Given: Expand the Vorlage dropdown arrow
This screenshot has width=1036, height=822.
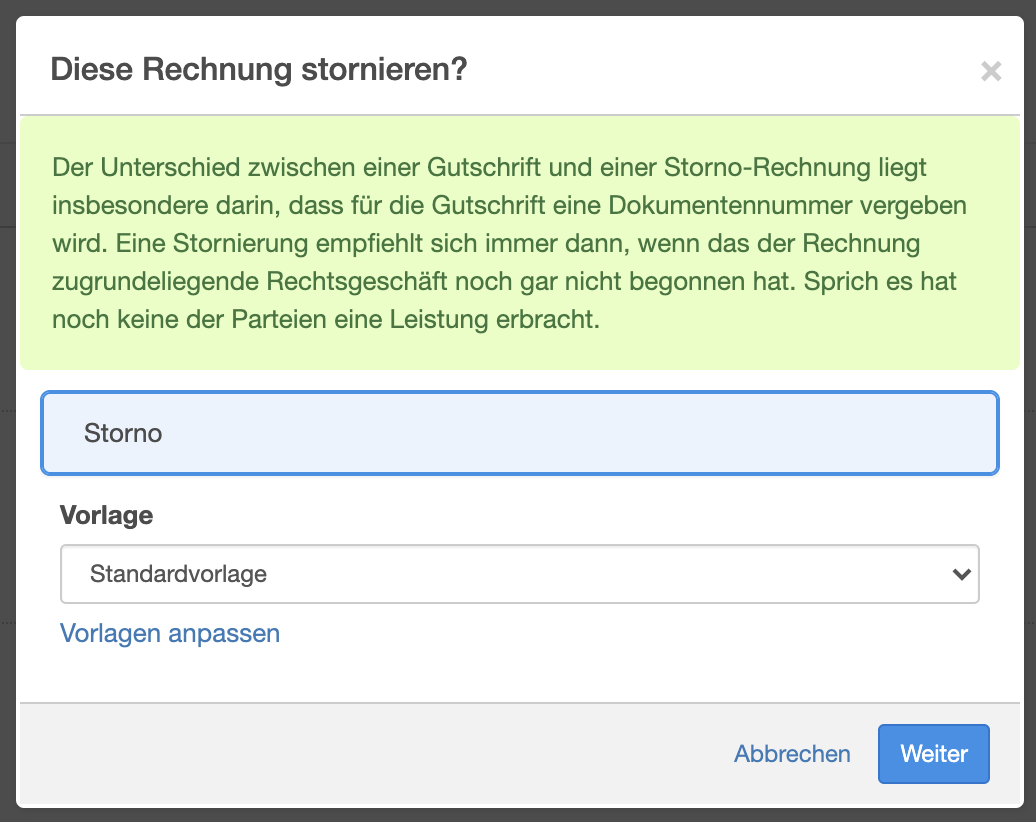Looking at the screenshot, I should tap(961, 574).
